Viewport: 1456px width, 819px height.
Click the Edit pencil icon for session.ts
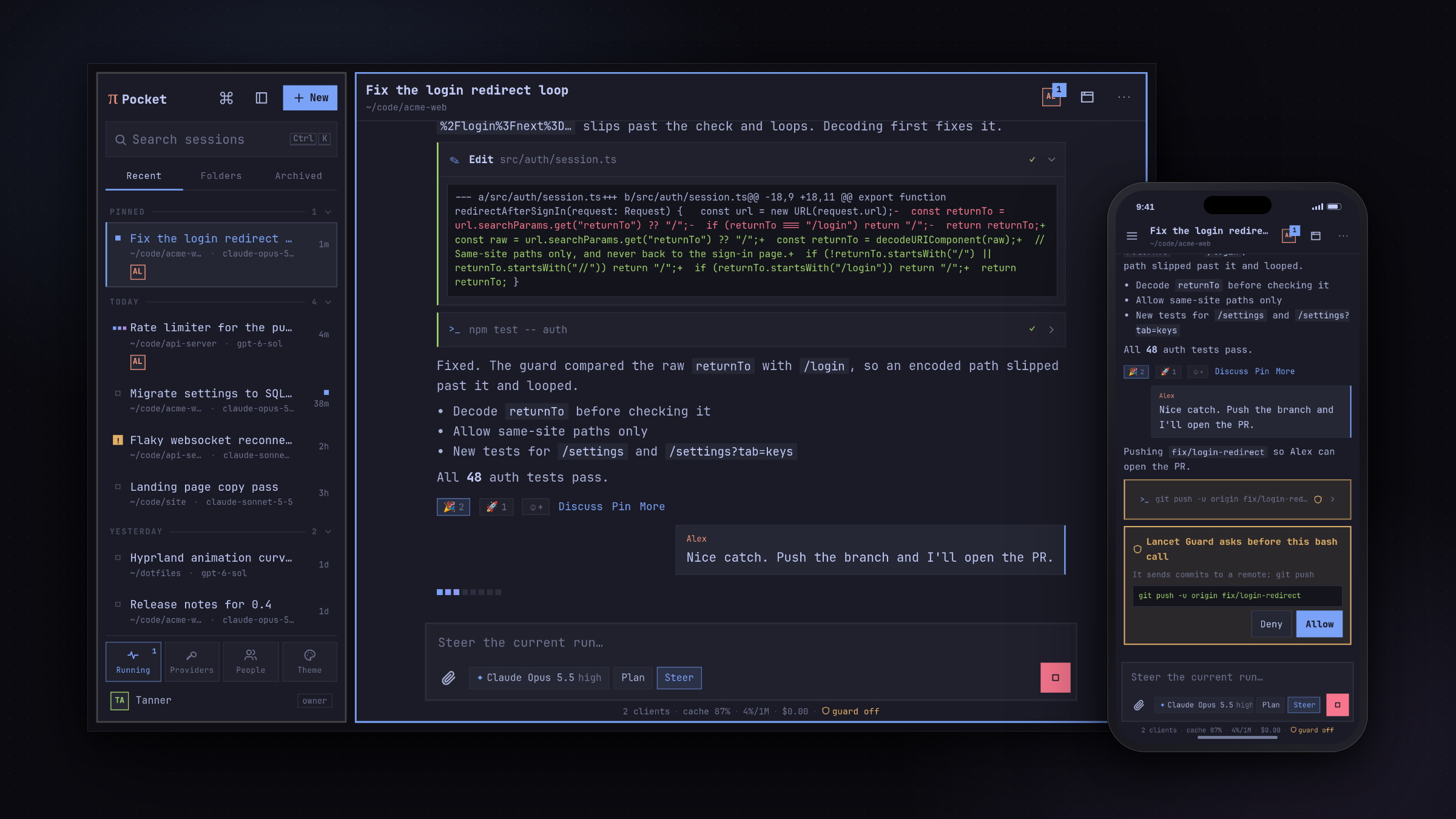[454, 160]
